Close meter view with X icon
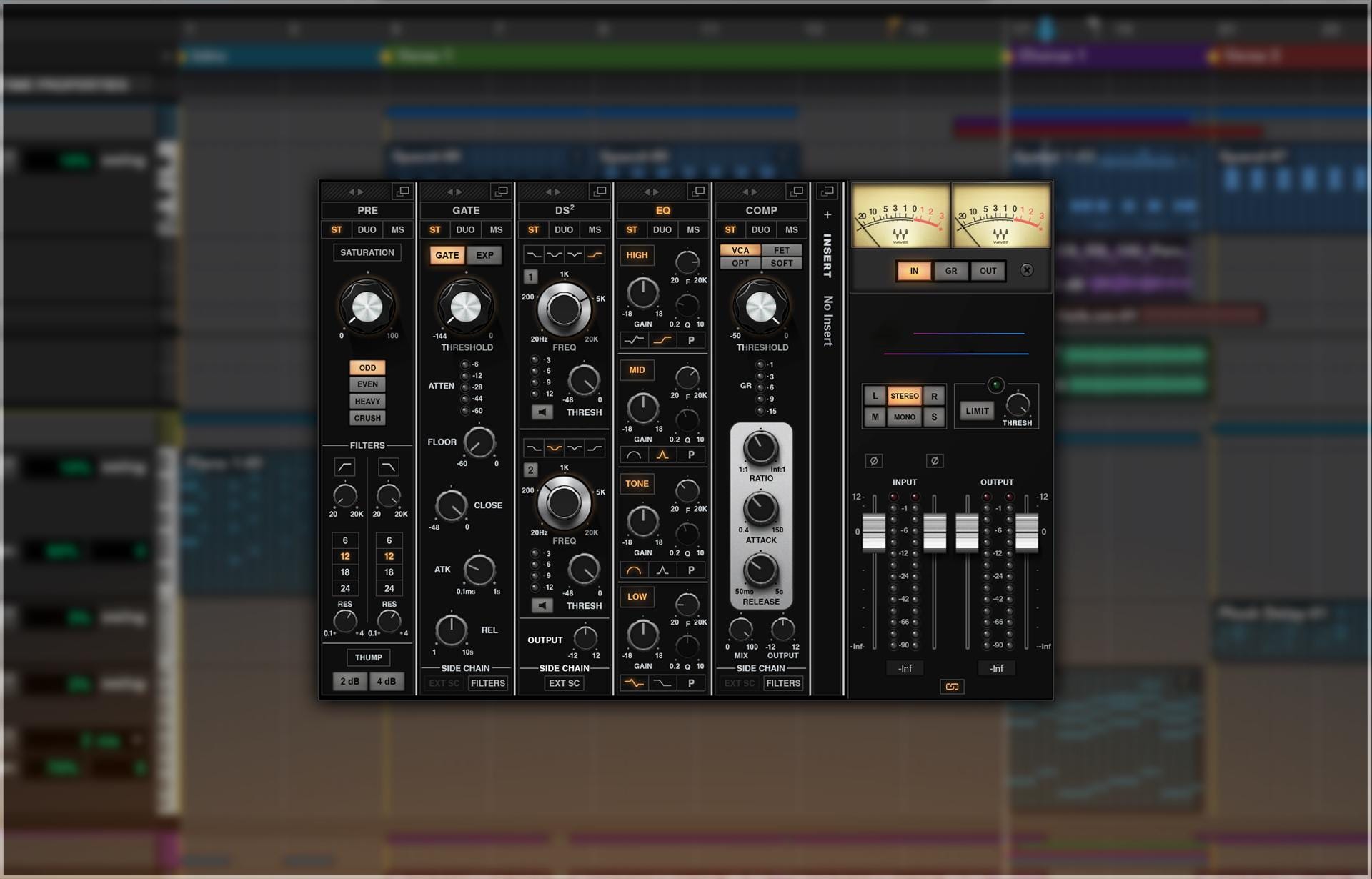The image size is (1372, 879). coord(1027,270)
